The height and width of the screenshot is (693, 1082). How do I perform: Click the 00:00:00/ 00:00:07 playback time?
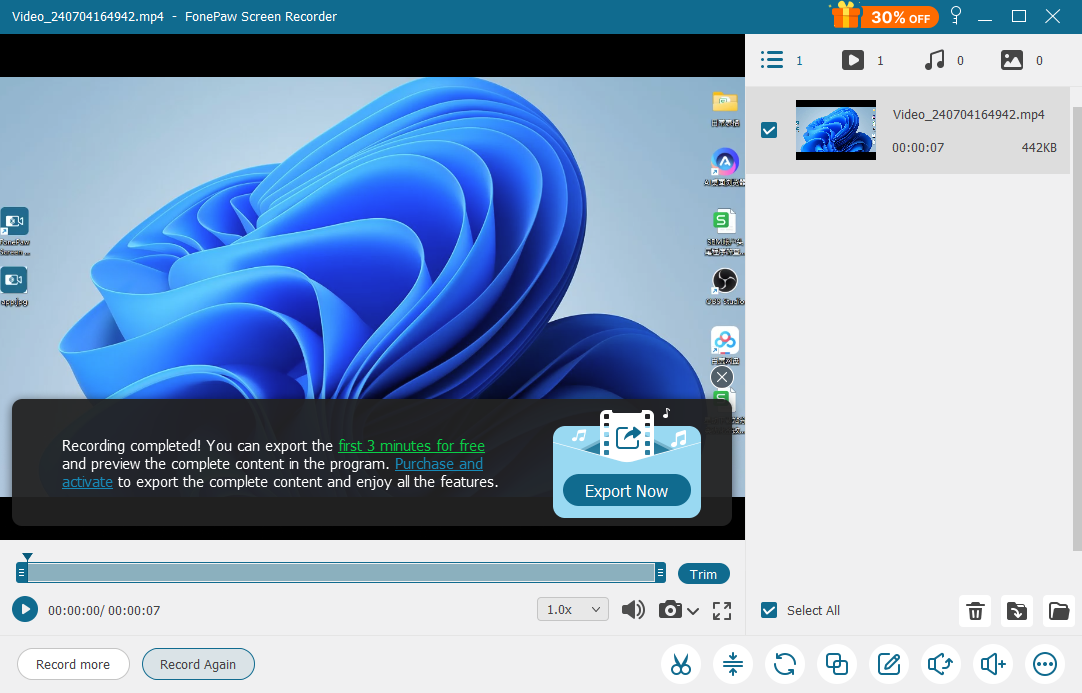(x=104, y=610)
